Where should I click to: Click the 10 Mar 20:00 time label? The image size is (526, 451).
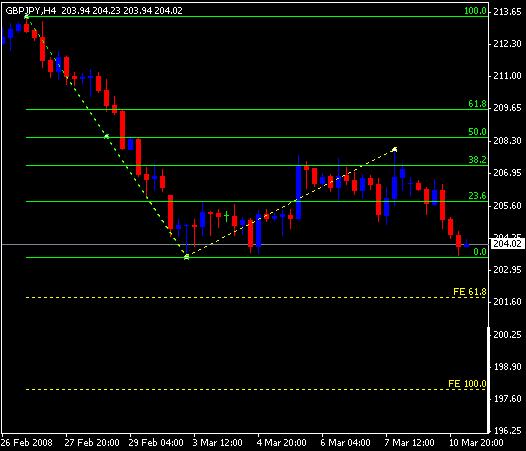pyautogui.click(x=476, y=443)
